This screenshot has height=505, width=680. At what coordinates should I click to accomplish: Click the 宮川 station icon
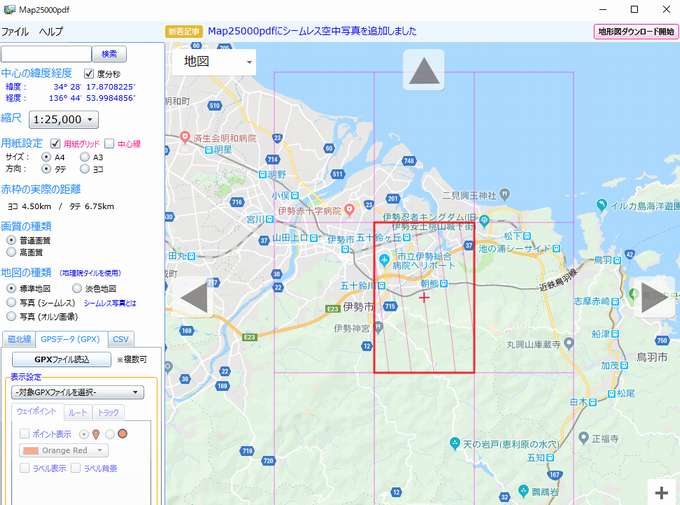coord(269,220)
